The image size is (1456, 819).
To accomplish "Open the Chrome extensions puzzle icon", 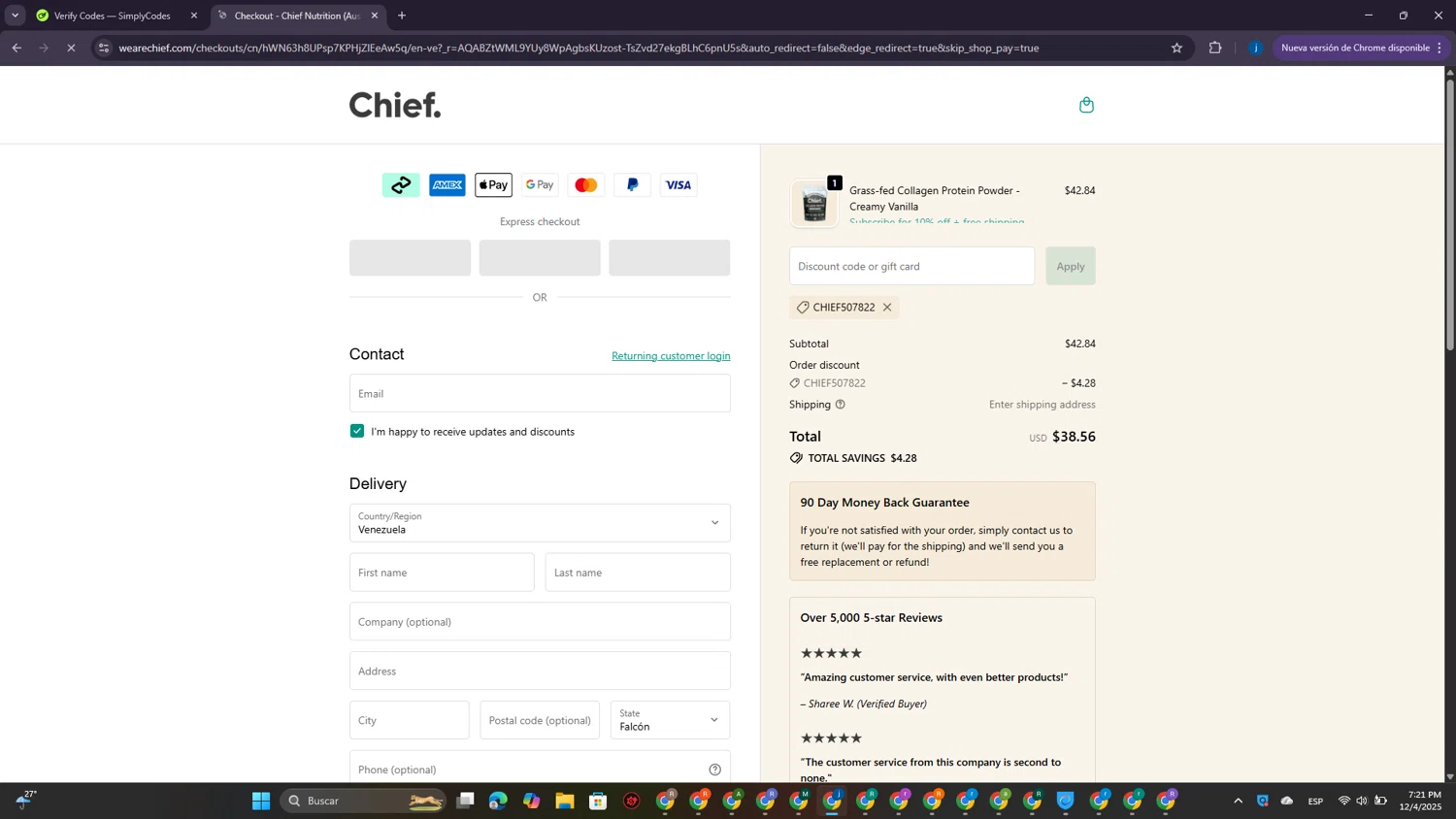I will click(1215, 48).
